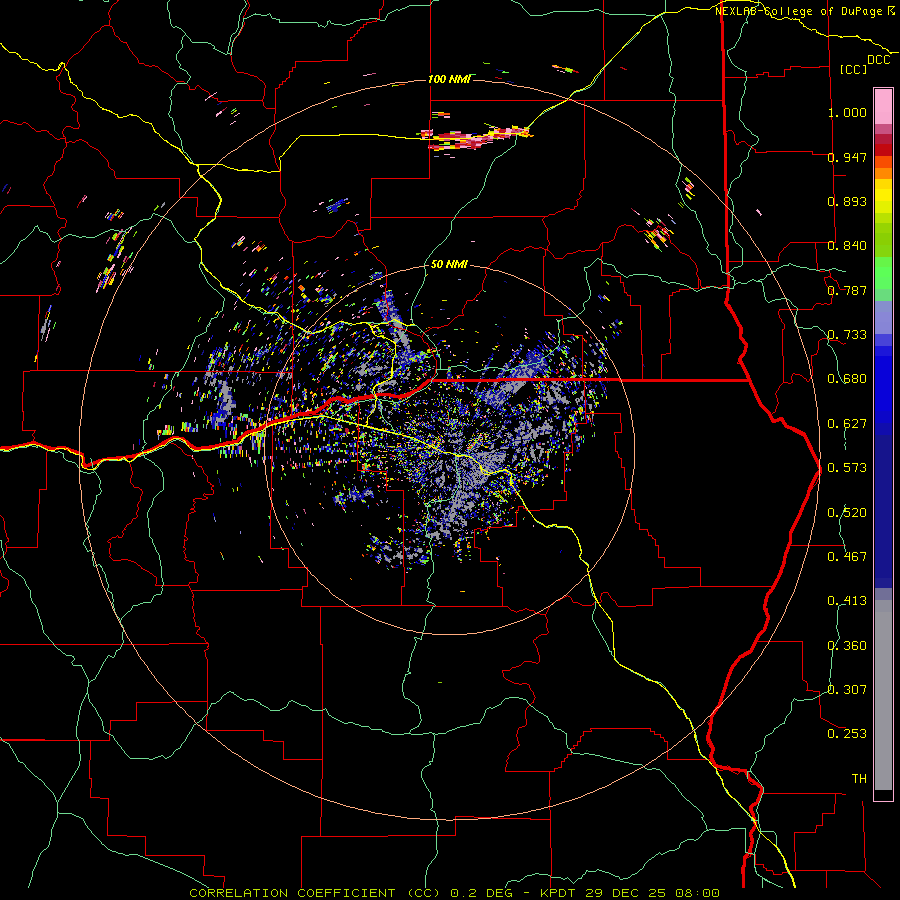Click the 0.840 scale value

tap(847, 246)
